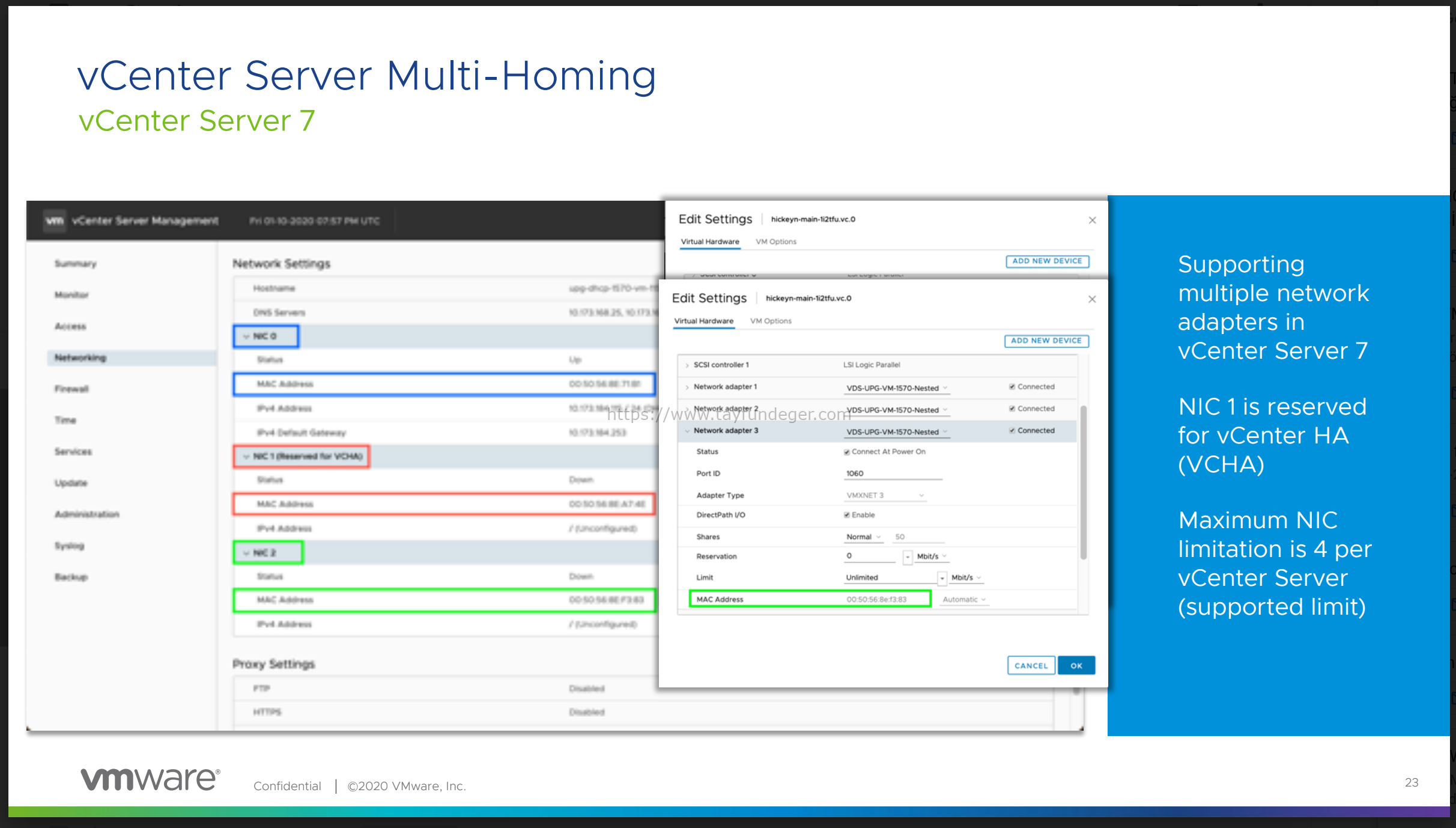
Task: Toggle Connected checkbox for Network adapter 2
Action: [x=1012, y=409]
